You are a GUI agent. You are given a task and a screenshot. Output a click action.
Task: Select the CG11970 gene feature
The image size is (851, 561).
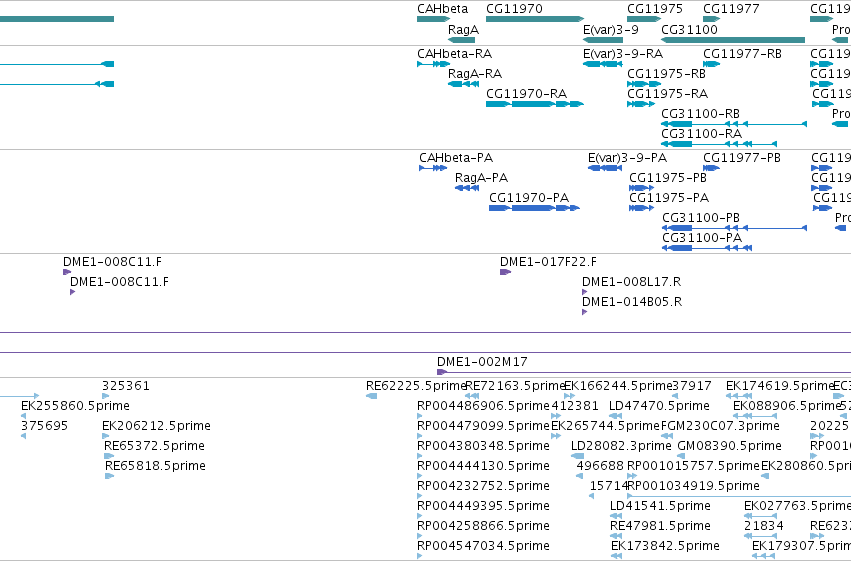click(x=535, y=19)
